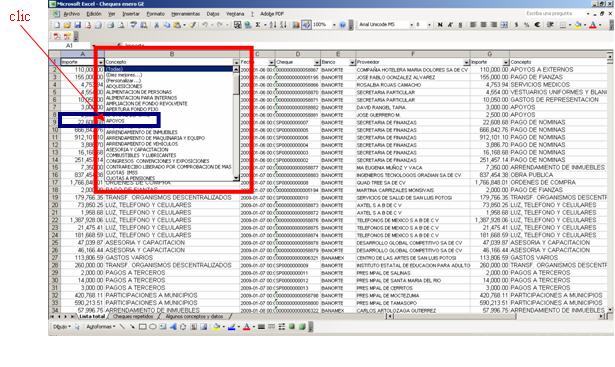Open the Datos menu

click(x=213, y=14)
